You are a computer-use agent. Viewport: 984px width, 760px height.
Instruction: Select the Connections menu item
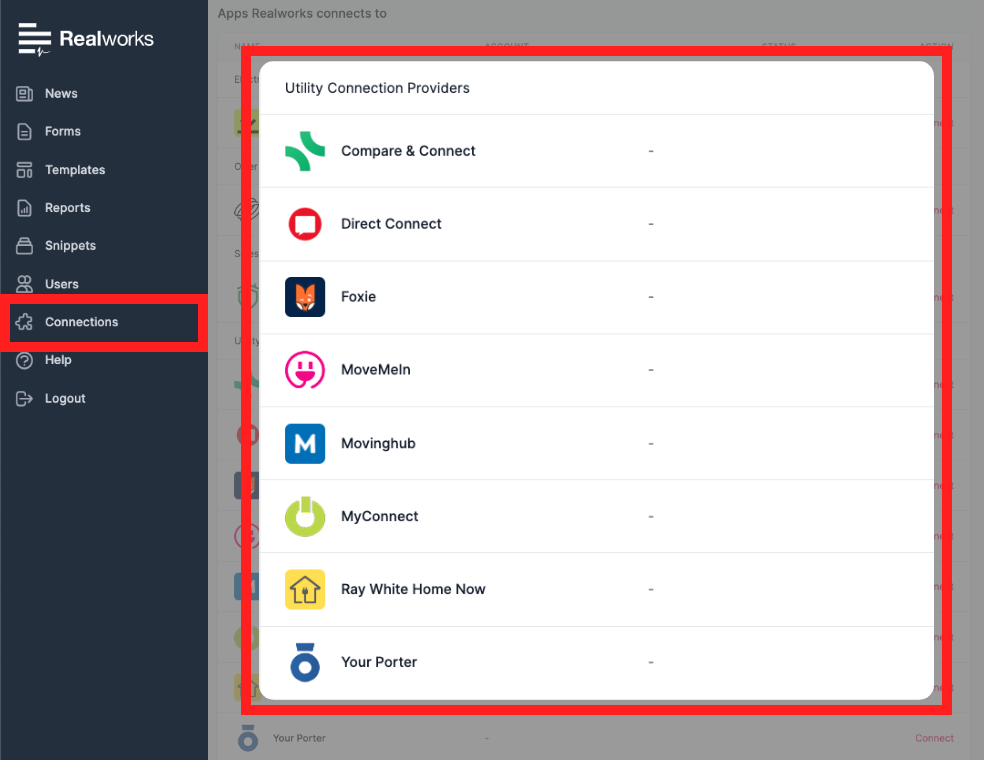(x=82, y=322)
